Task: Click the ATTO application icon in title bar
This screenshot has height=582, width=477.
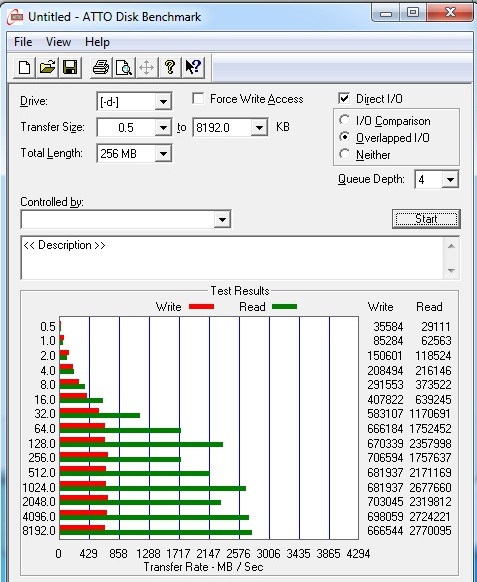Action: [x=15, y=17]
